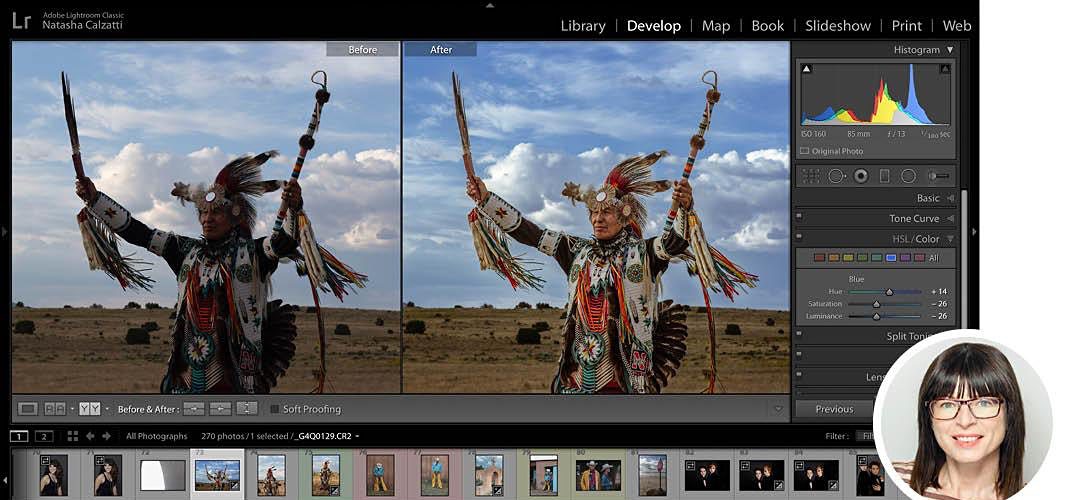The image size is (1066, 500).
Task: Open the Print module
Action: [906, 26]
